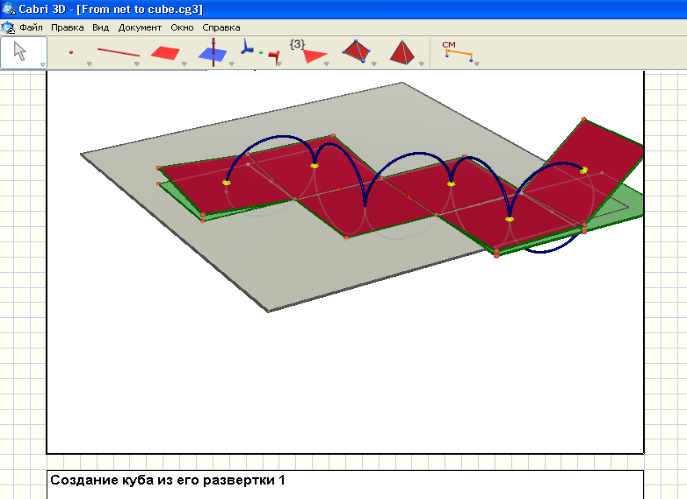Screen dimensions: 687x499
Task: Click the text caption 'Создание куба из его развертки 1'
Action: (x=167, y=481)
